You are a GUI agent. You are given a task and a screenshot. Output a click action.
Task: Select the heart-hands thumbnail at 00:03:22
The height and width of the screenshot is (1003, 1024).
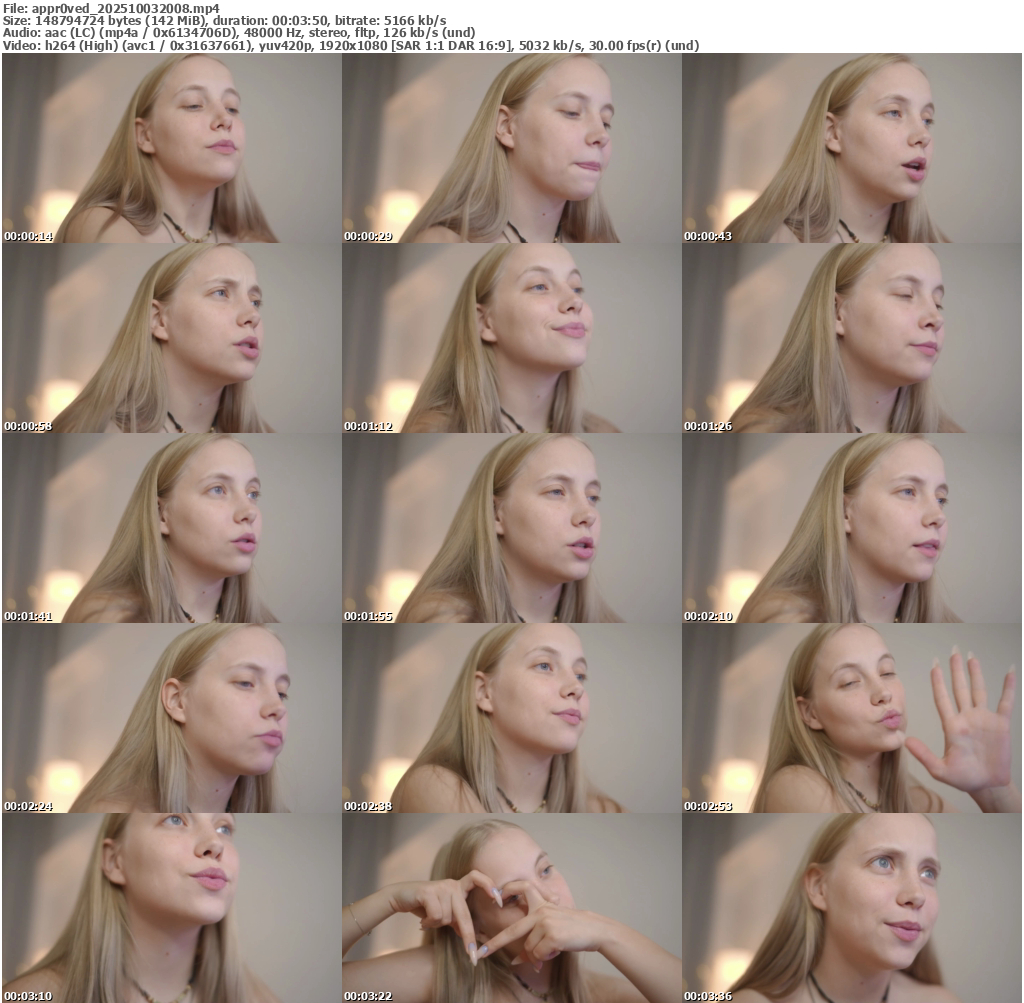point(512,908)
